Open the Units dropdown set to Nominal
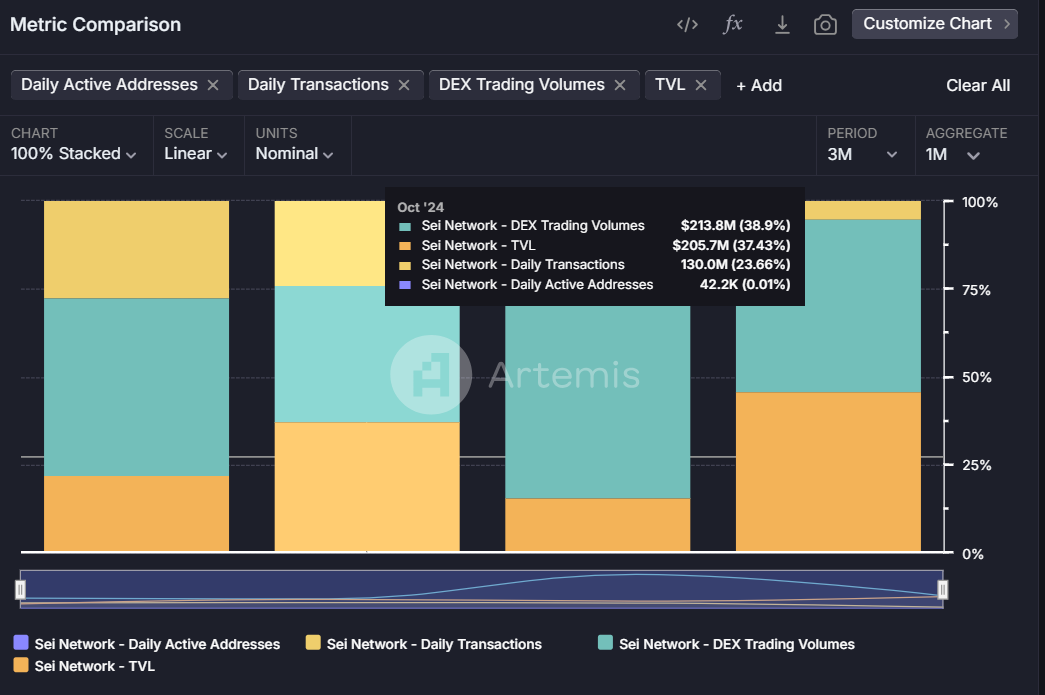Viewport: 1045px width, 695px height. [294, 154]
